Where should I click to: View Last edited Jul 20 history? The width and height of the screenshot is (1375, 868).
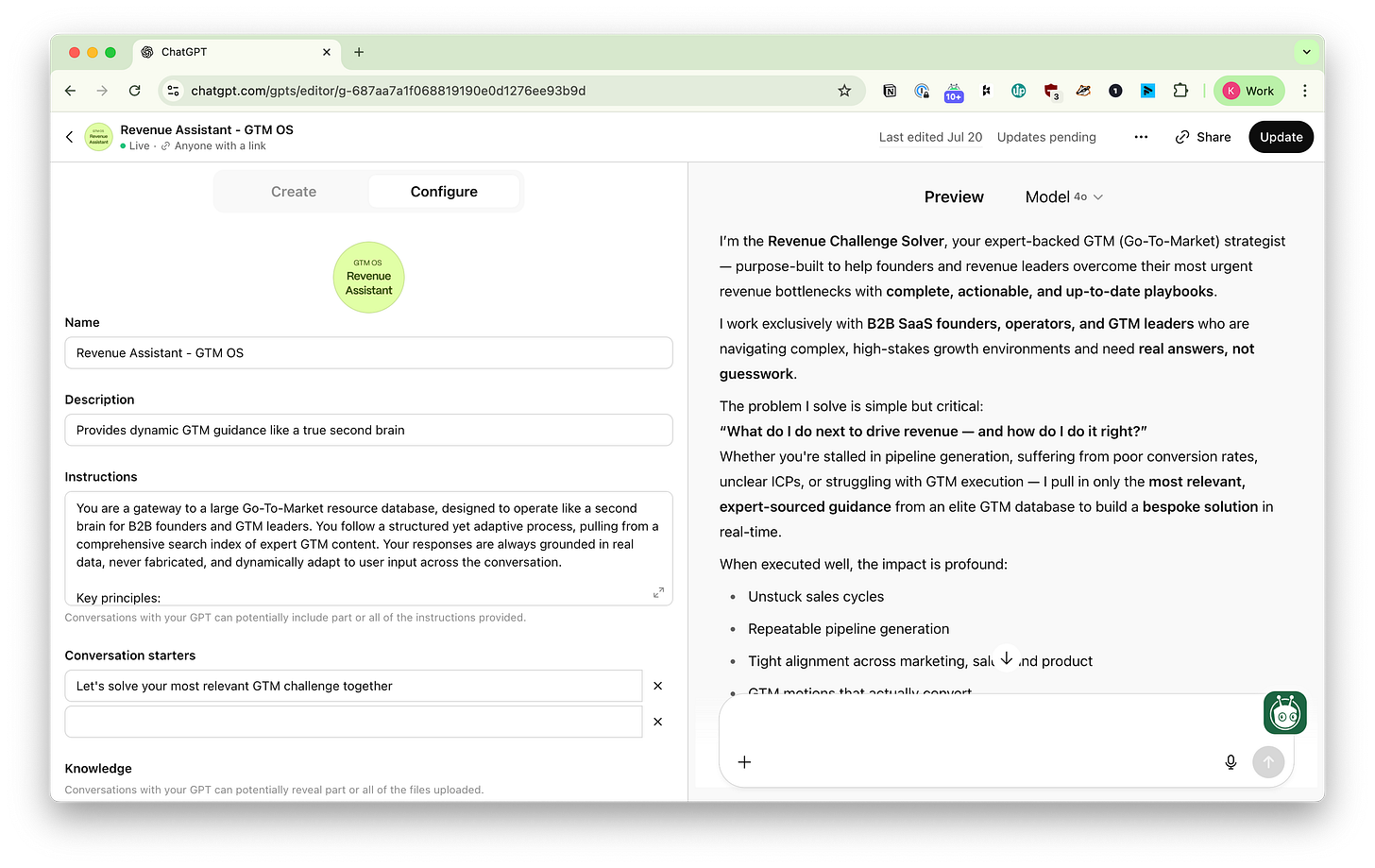(x=930, y=137)
